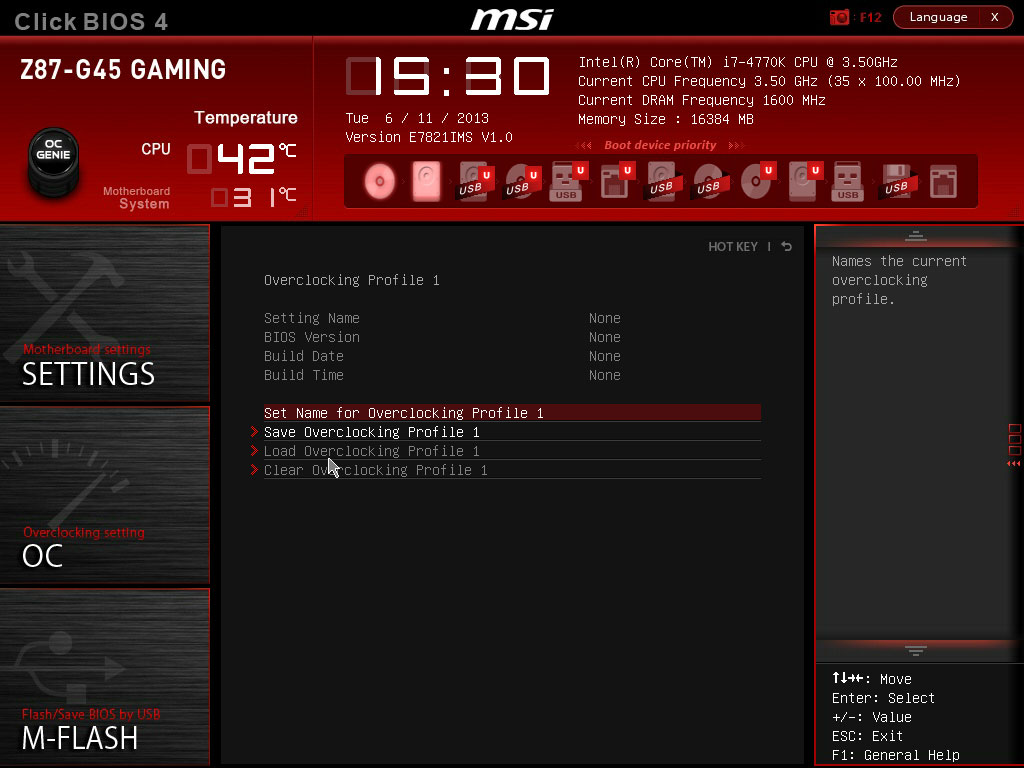The height and width of the screenshot is (768, 1024).
Task: Open Clear Overclocking Profile 1
Action: coord(512,470)
